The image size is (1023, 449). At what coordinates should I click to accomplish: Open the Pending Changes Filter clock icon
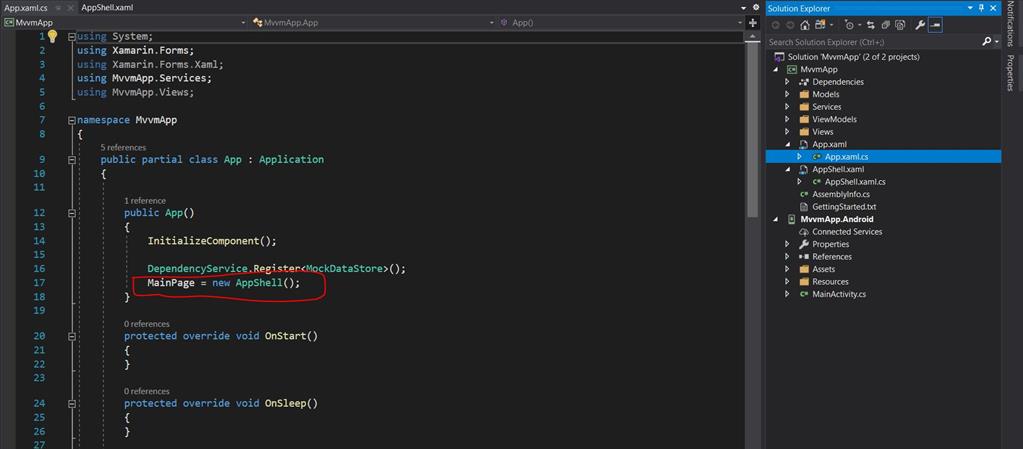click(x=849, y=25)
